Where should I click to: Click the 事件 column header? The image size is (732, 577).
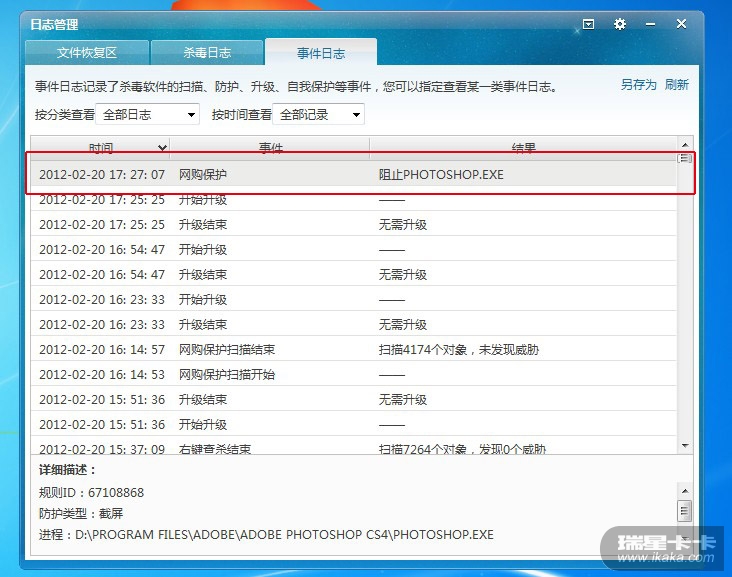271,148
